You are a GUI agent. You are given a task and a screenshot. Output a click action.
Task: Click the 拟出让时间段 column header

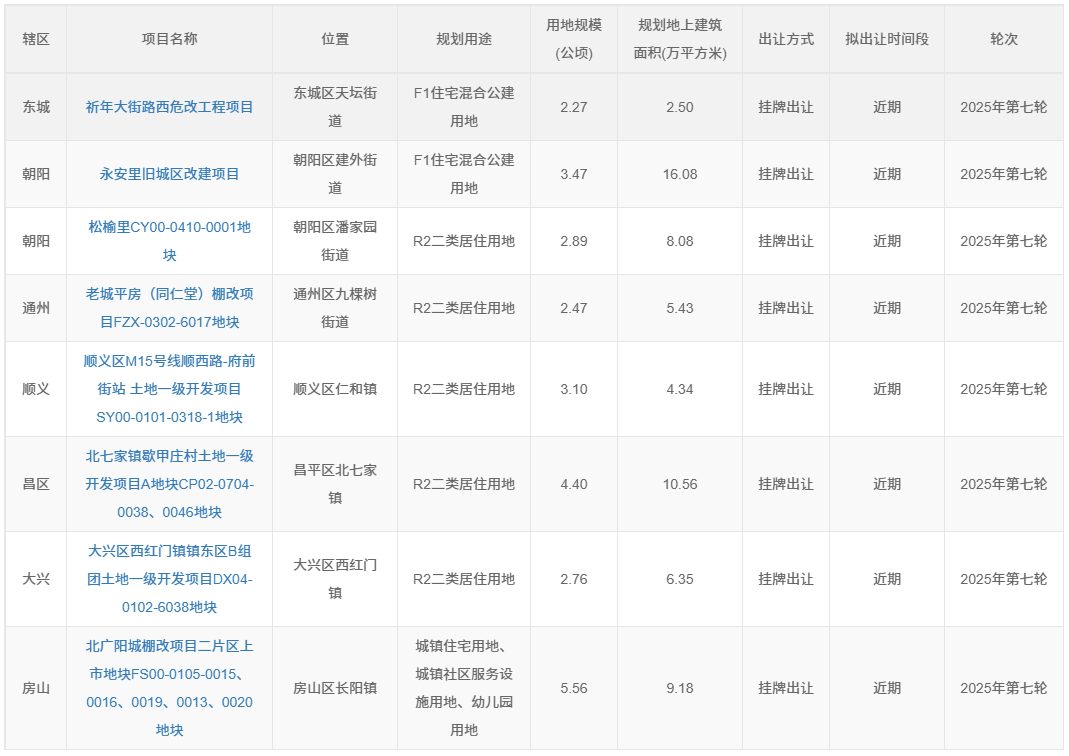click(886, 39)
